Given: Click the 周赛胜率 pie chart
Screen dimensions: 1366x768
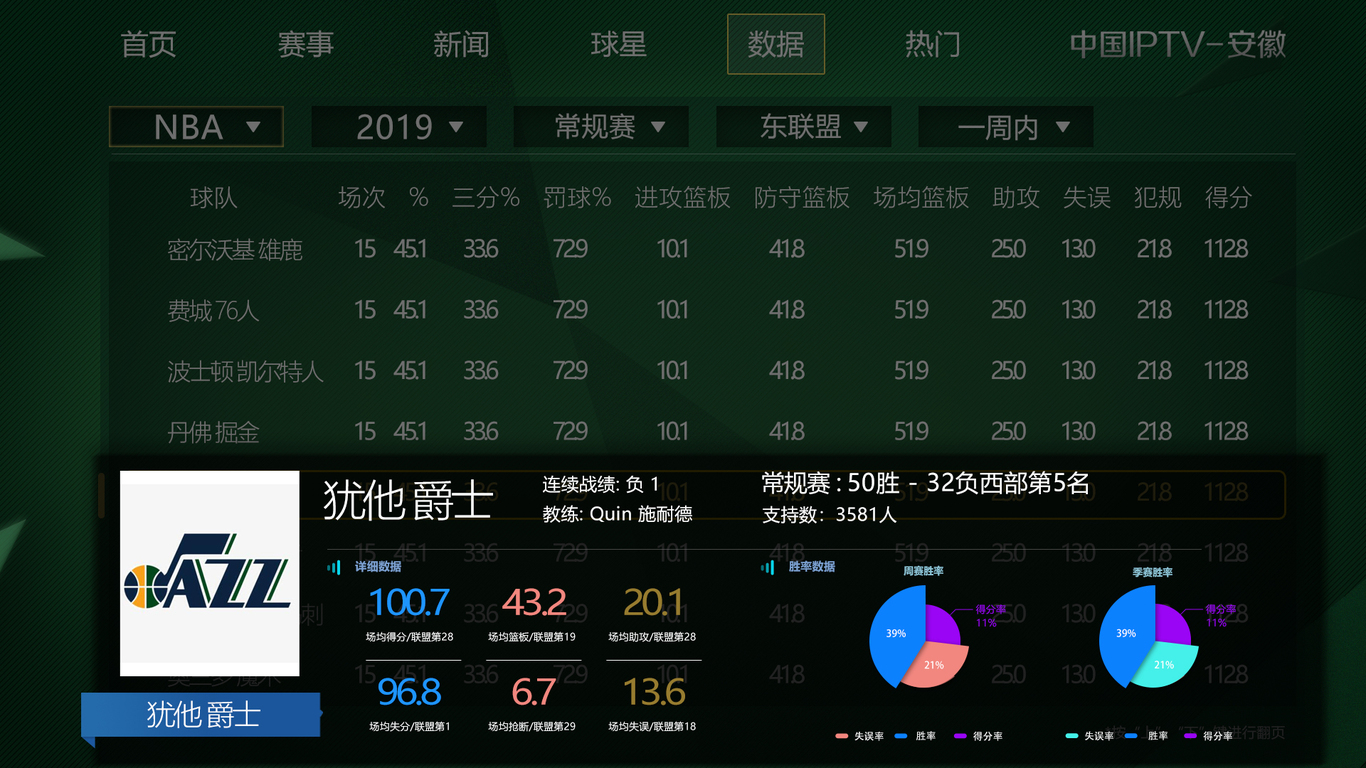Looking at the screenshot, I should tap(919, 636).
